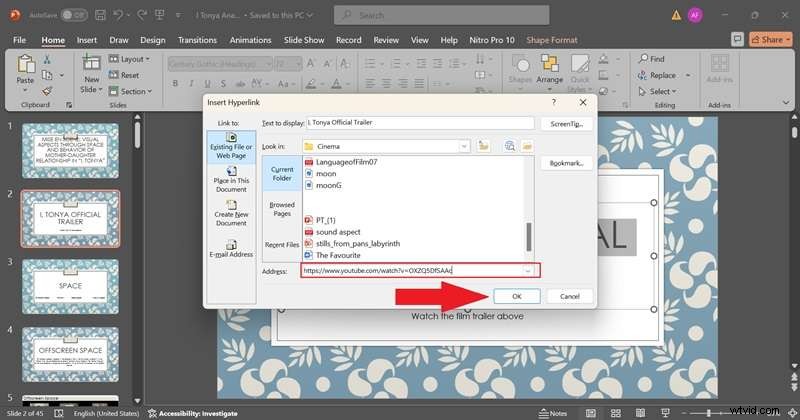Expand the Replace dropdown arrow
The height and width of the screenshot is (420, 800).
688,76
